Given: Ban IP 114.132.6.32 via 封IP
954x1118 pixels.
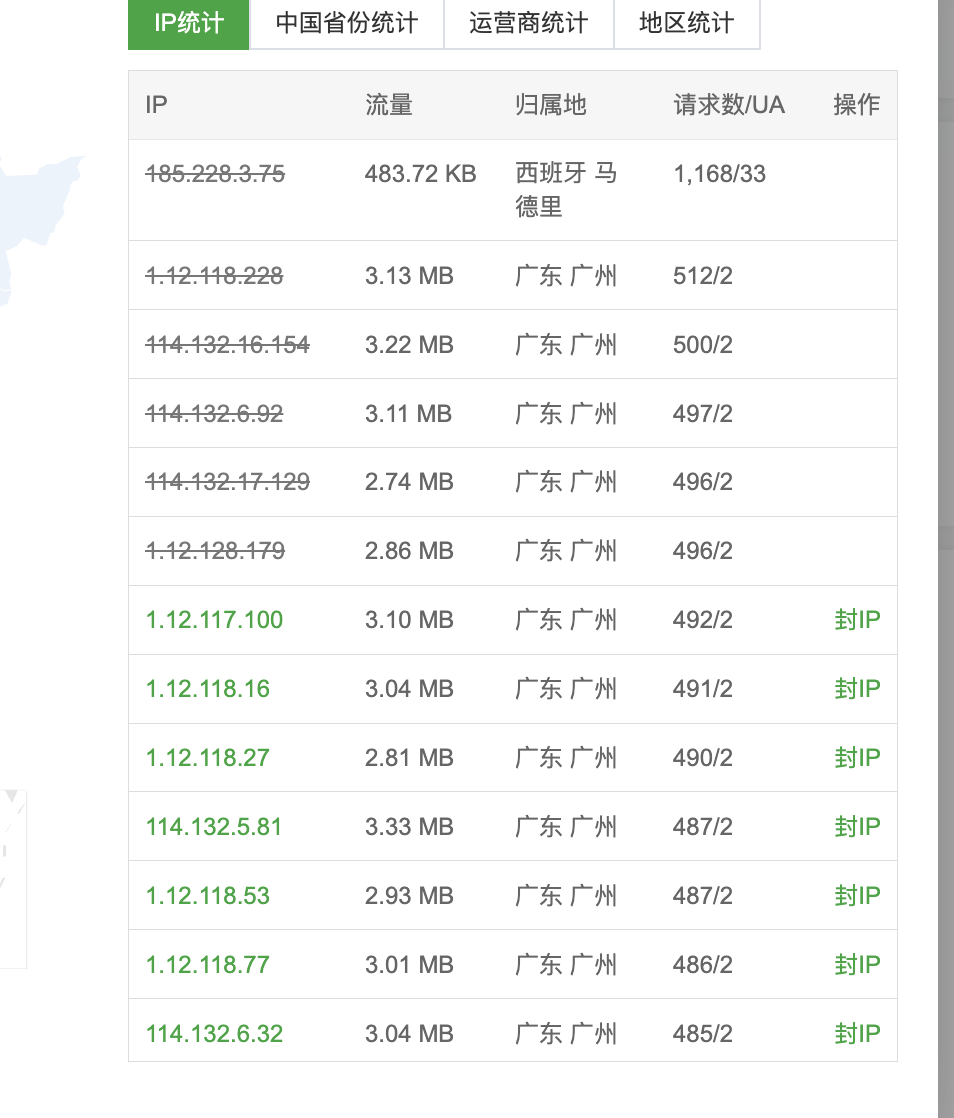Looking at the screenshot, I should coord(857,1033).
